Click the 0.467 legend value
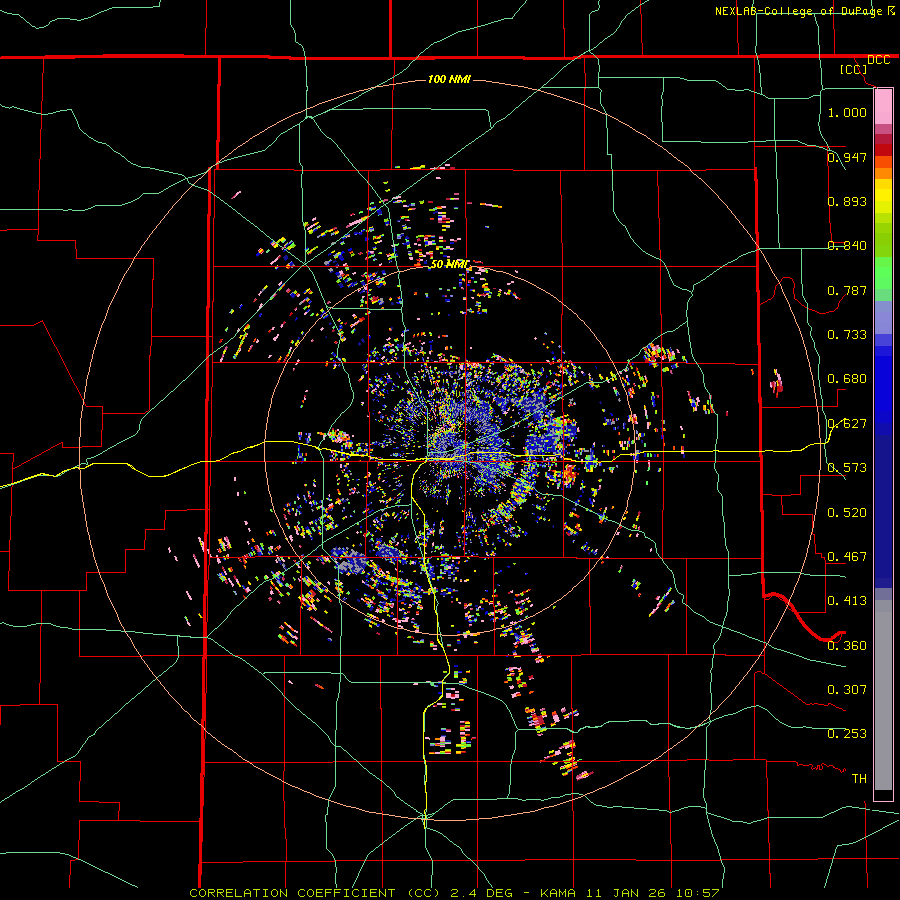Viewport: 900px width, 900px height. point(847,557)
